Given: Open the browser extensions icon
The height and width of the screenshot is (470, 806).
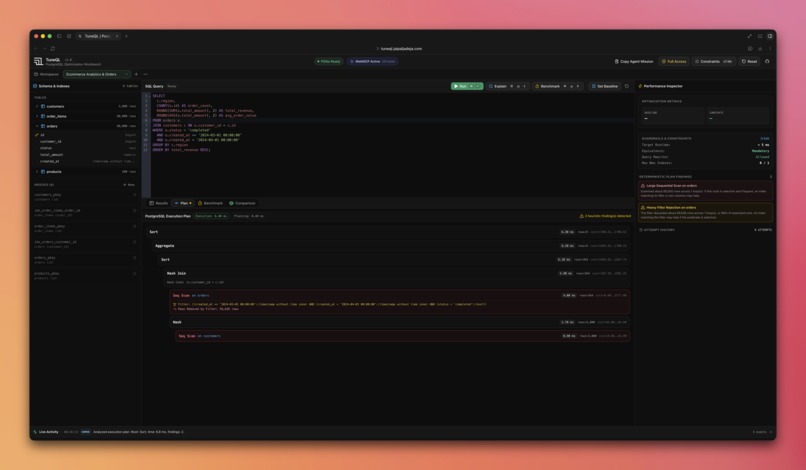Looking at the screenshot, I should point(760,49).
